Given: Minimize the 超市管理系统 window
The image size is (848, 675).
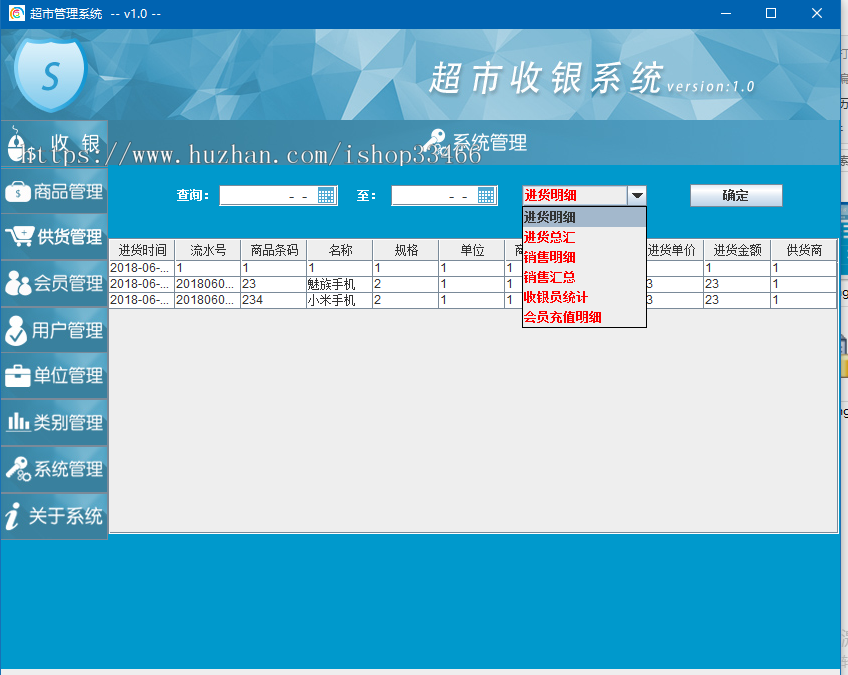Looking at the screenshot, I should tap(726, 14).
